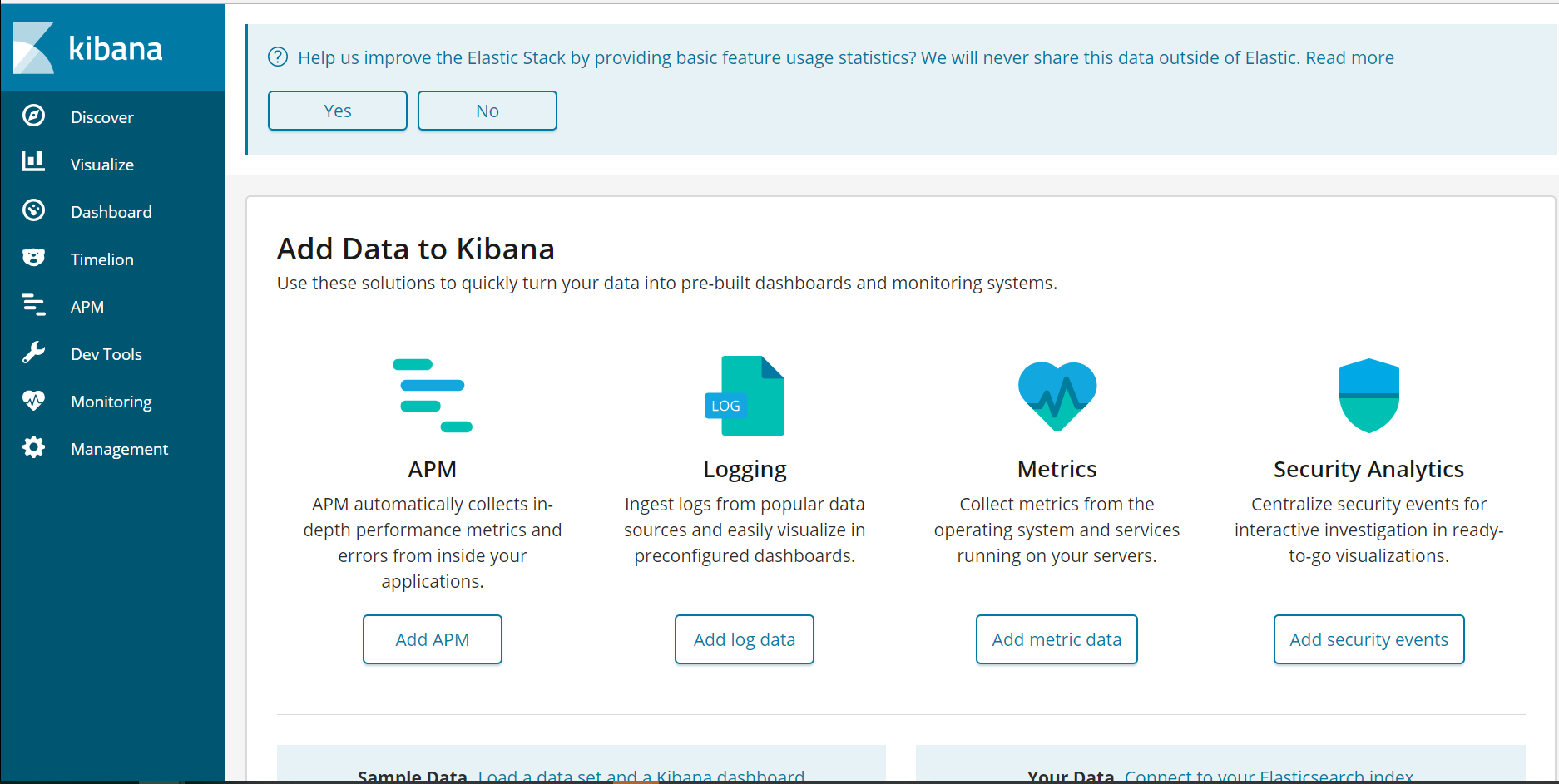The image size is (1559, 784).
Task: Click the Kibana logo icon
Action: [34, 47]
